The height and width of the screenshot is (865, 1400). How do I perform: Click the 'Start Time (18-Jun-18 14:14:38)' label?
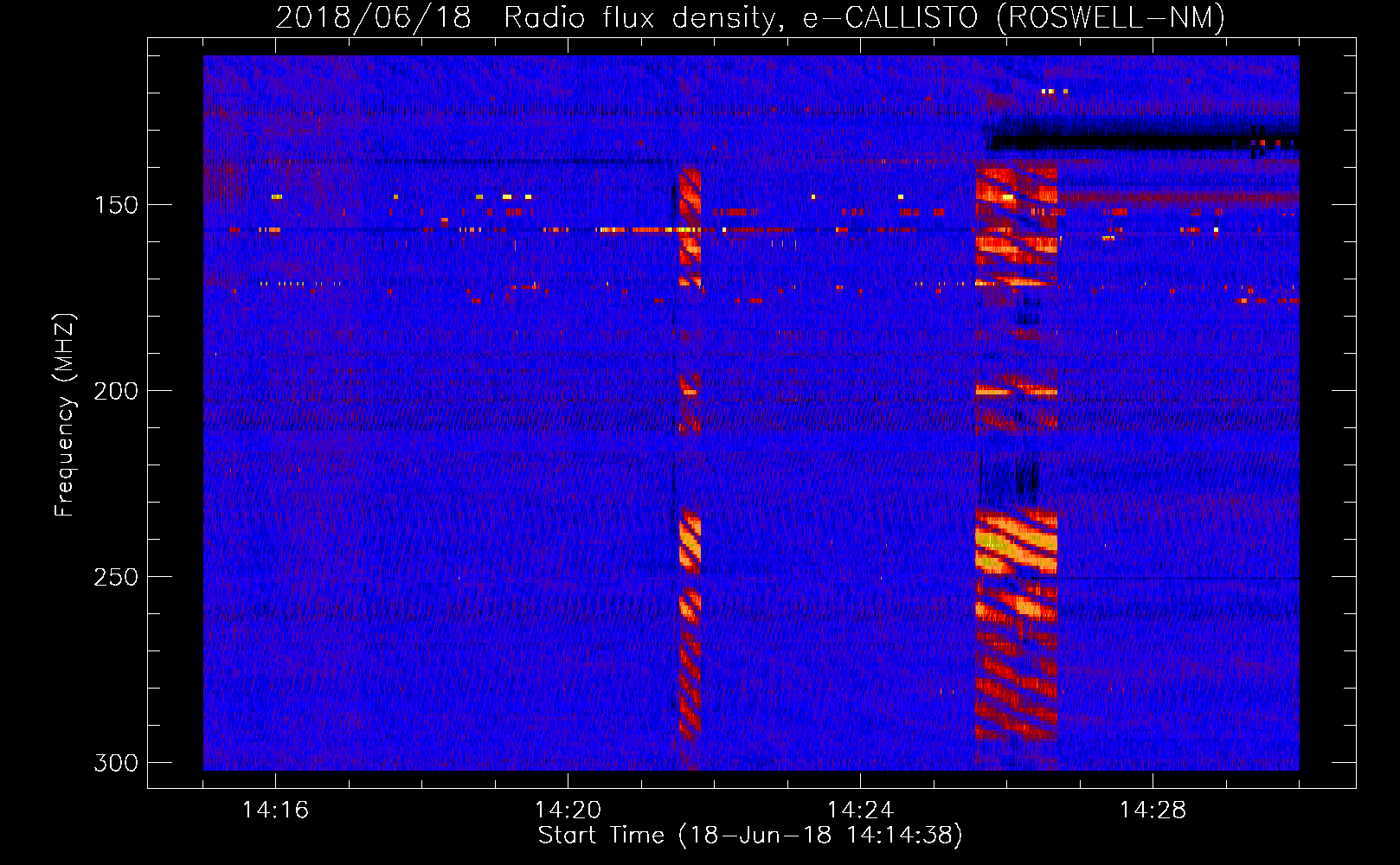(x=750, y=836)
